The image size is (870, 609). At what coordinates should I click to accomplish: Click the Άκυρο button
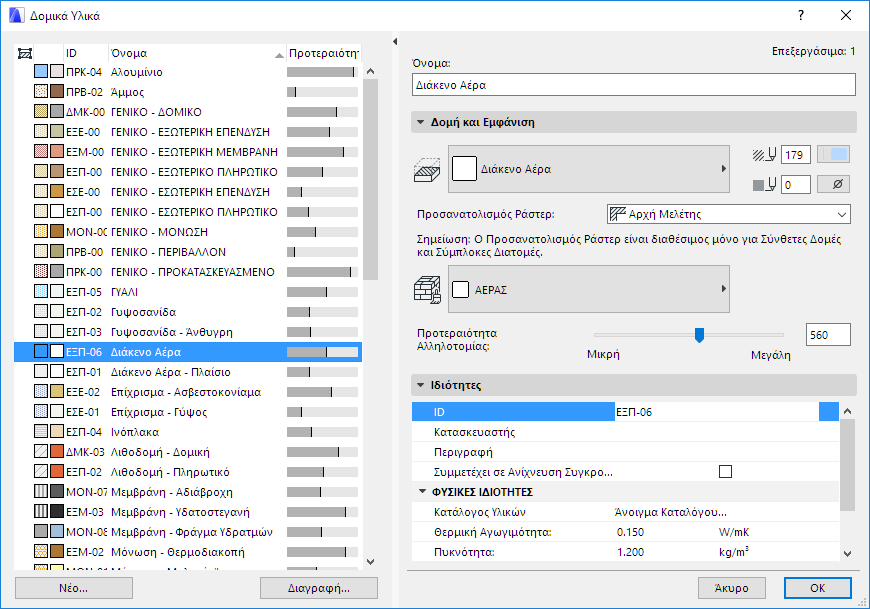[x=732, y=588]
